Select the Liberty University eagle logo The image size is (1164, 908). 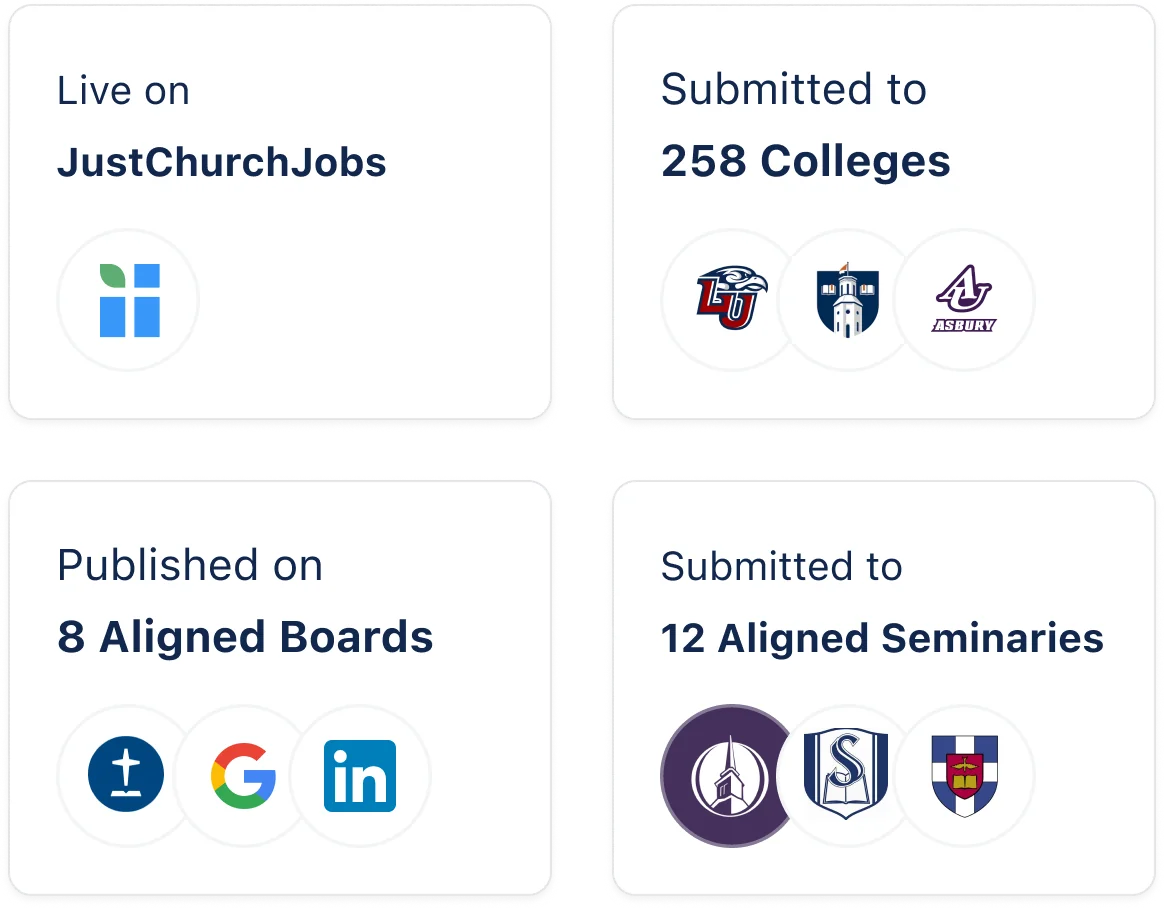[730, 300]
